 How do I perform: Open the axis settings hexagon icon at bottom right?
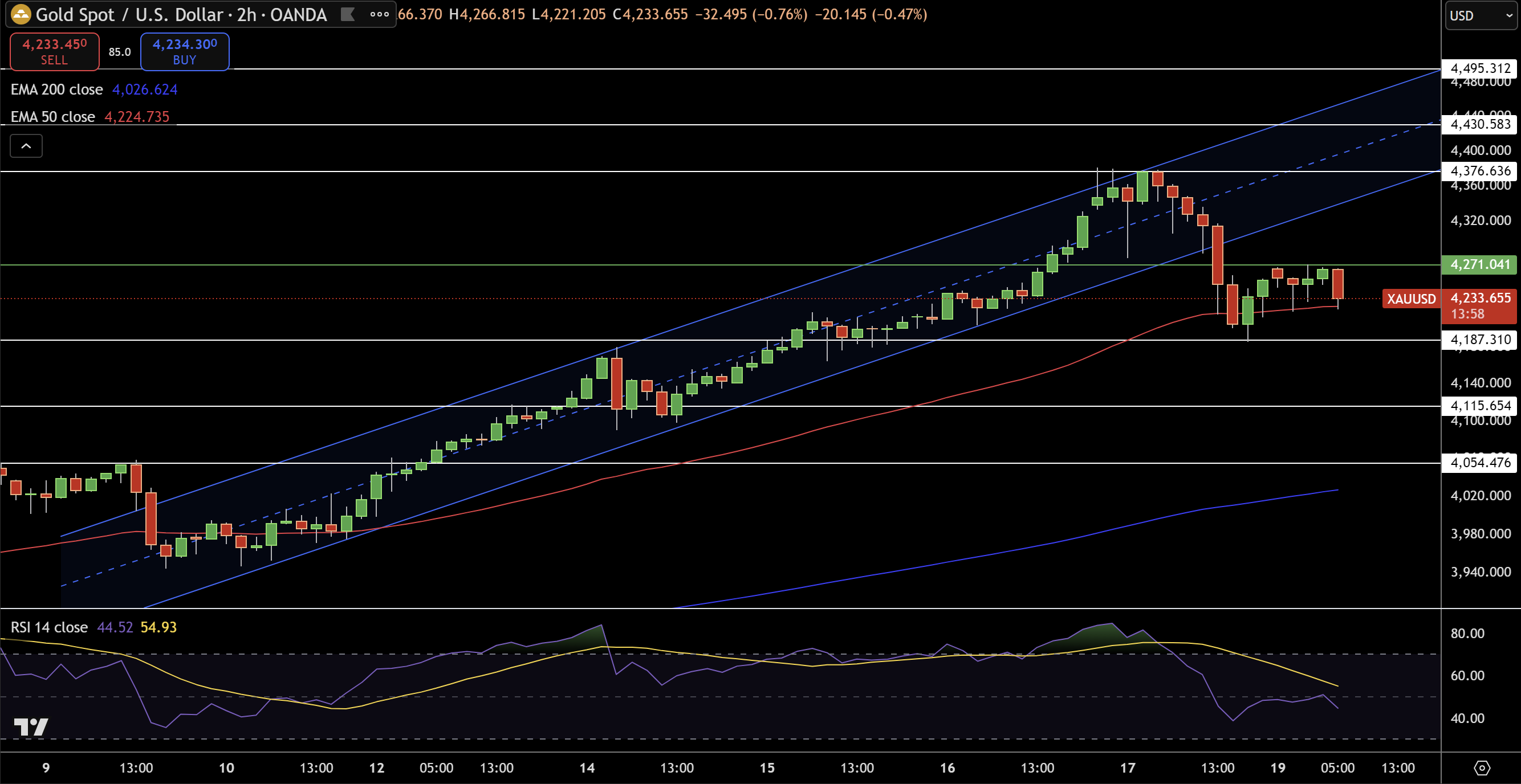pyautogui.click(x=1482, y=767)
